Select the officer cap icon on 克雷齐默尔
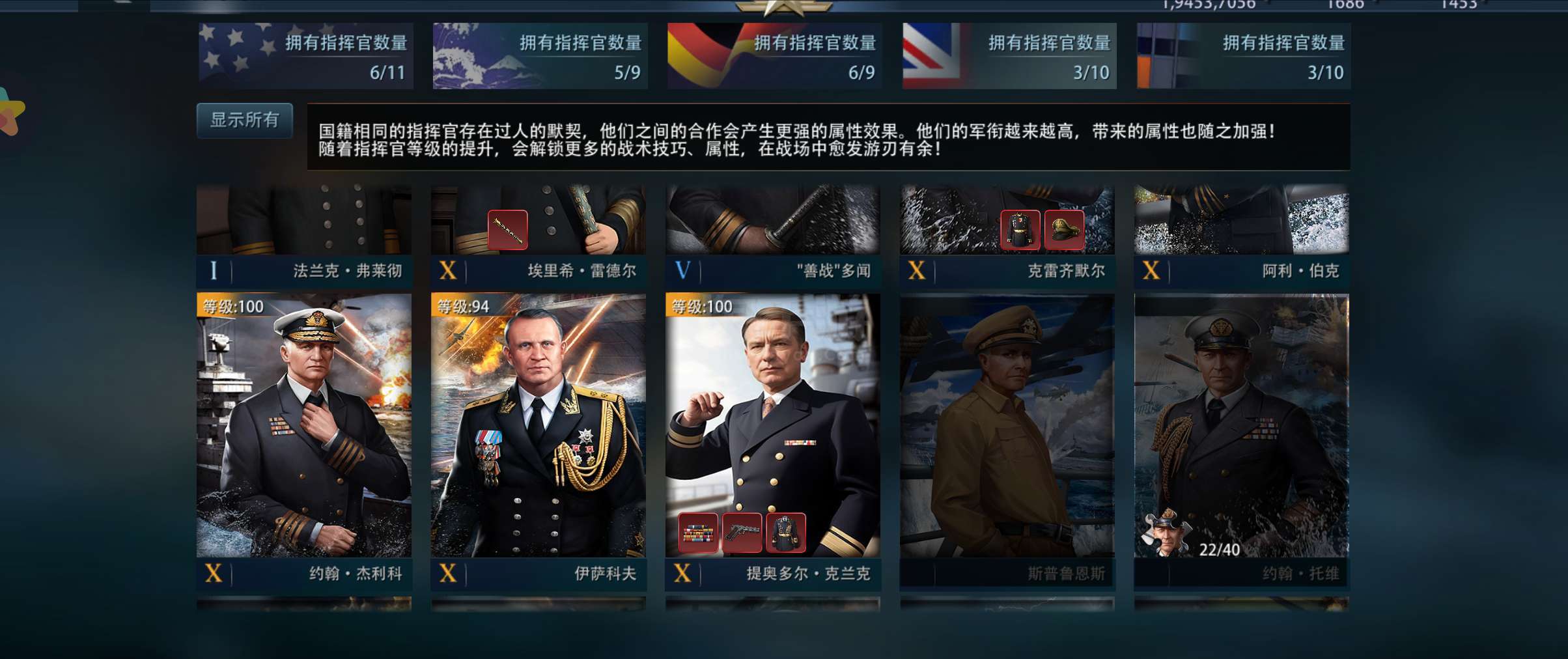The width and height of the screenshot is (1568, 659). [x=1064, y=230]
